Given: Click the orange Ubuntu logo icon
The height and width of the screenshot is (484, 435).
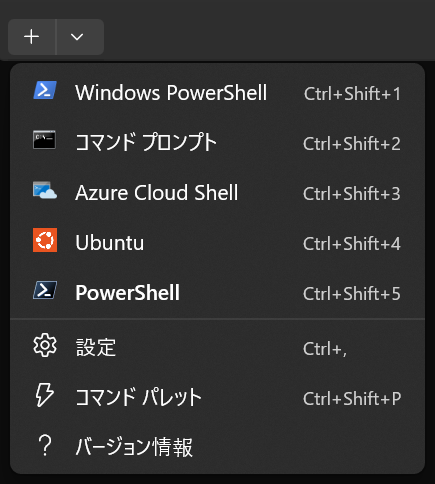Looking at the screenshot, I should click(x=45, y=240).
